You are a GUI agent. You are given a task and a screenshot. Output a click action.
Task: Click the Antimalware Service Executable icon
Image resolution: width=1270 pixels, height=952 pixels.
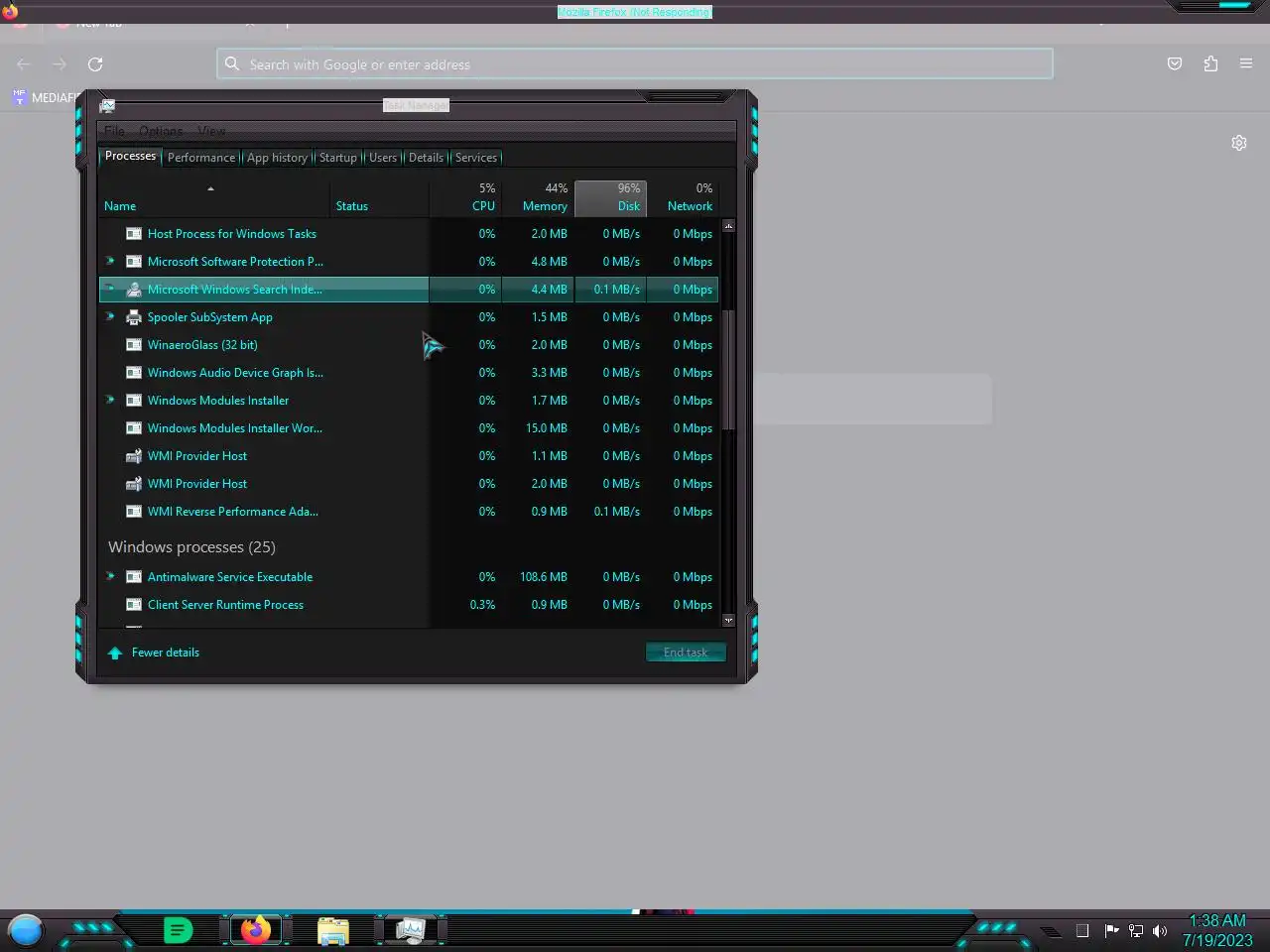click(134, 577)
